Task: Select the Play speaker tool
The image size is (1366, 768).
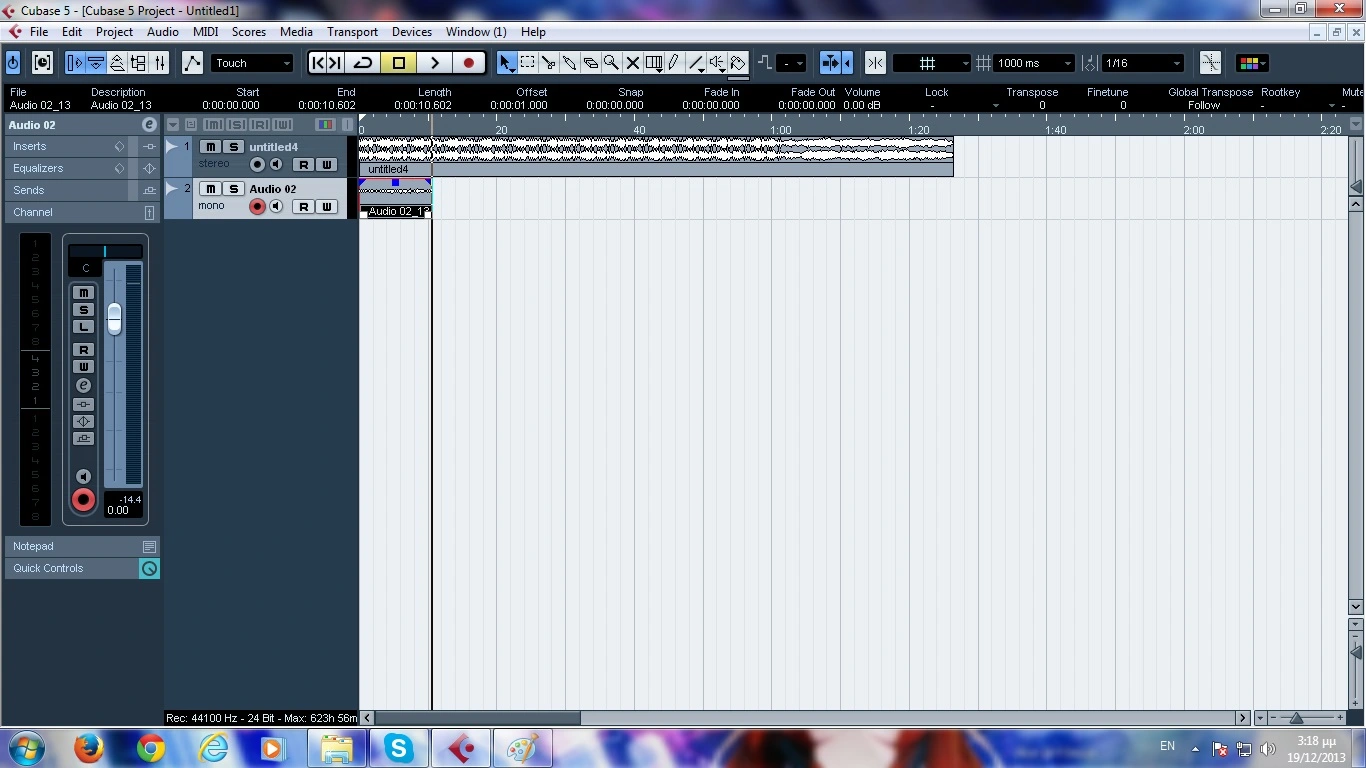Action: pyautogui.click(x=717, y=63)
